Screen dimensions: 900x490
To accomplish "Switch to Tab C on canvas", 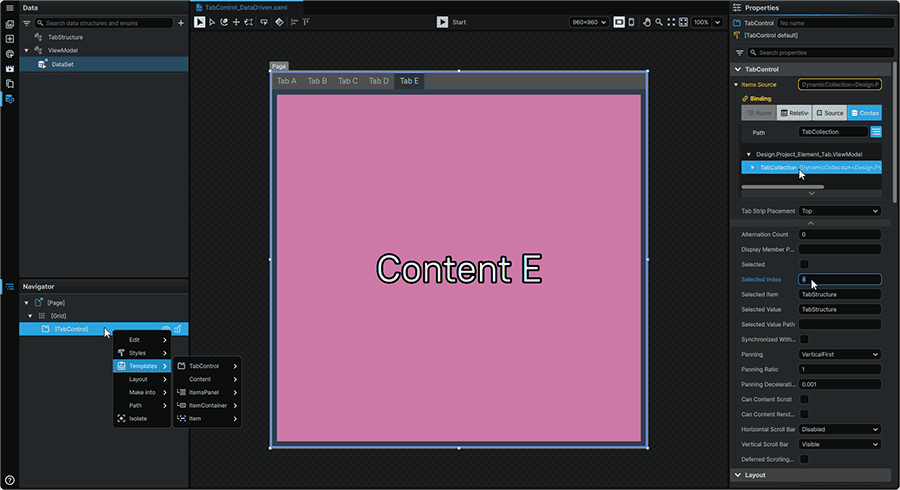I will 348,81.
